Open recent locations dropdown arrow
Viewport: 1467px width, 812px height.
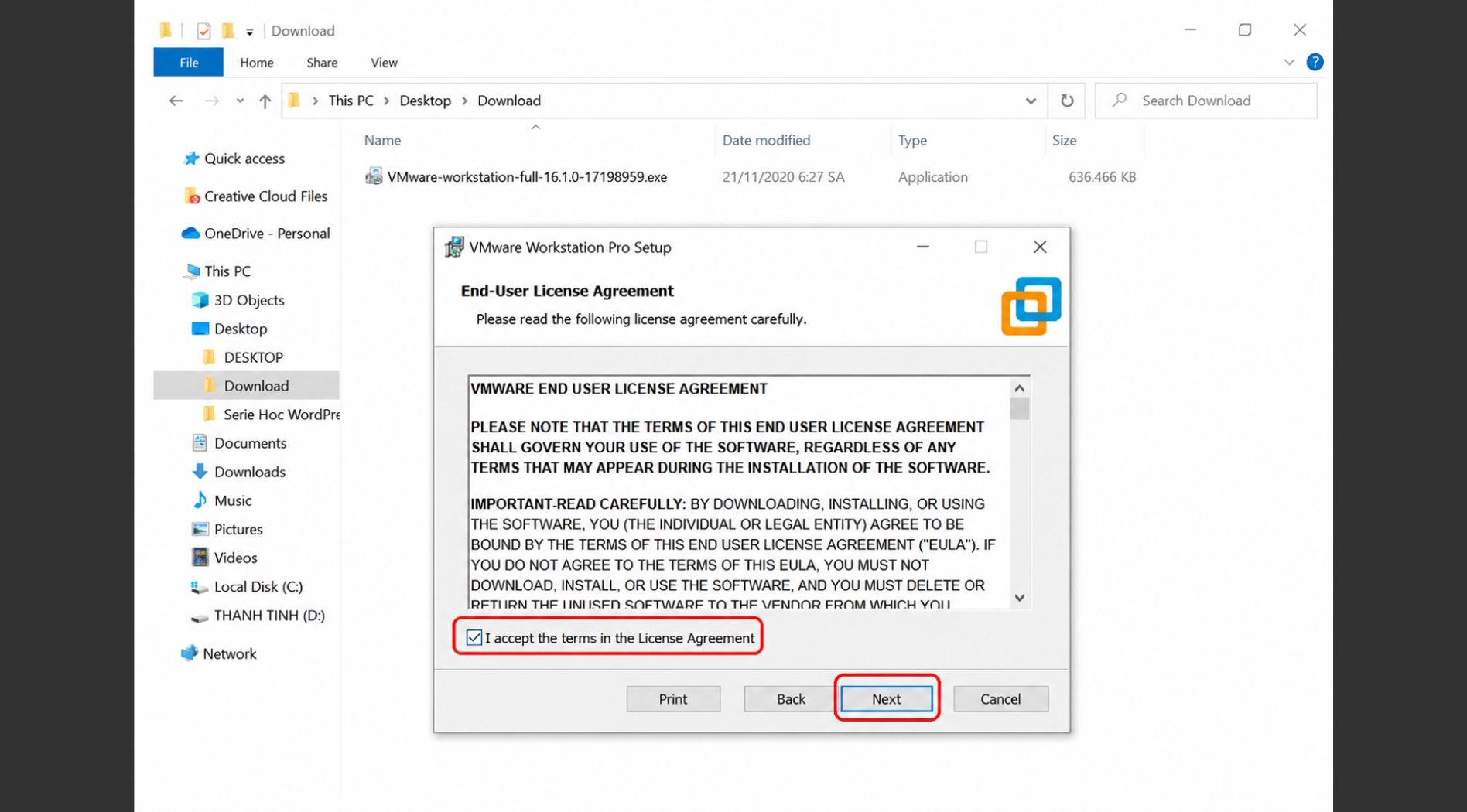click(240, 101)
